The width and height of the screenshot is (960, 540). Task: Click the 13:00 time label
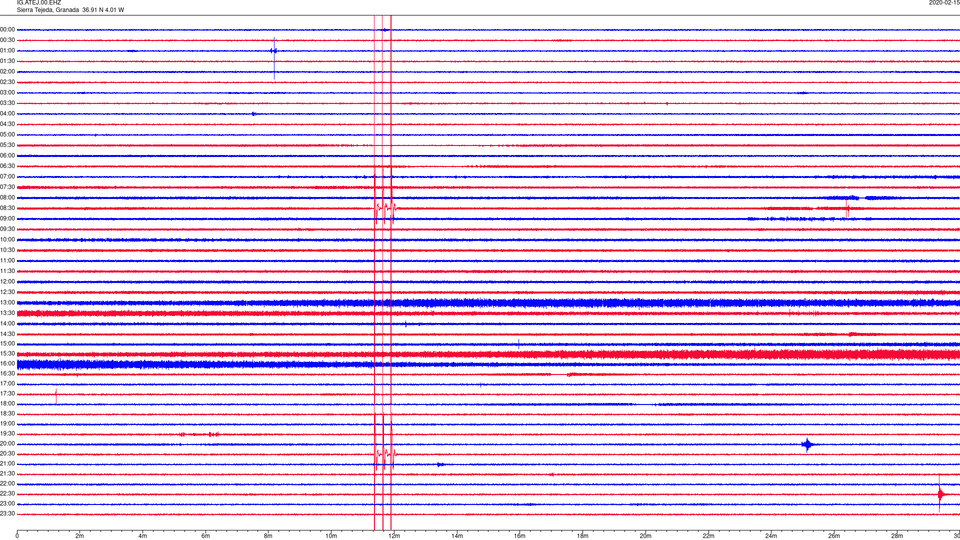coord(7,302)
